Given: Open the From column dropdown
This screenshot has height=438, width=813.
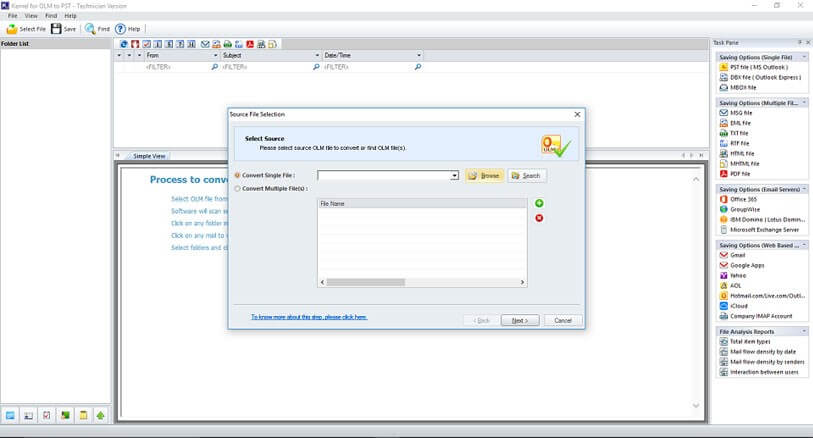Looking at the screenshot, I should pyautogui.click(x=216, y=55).
